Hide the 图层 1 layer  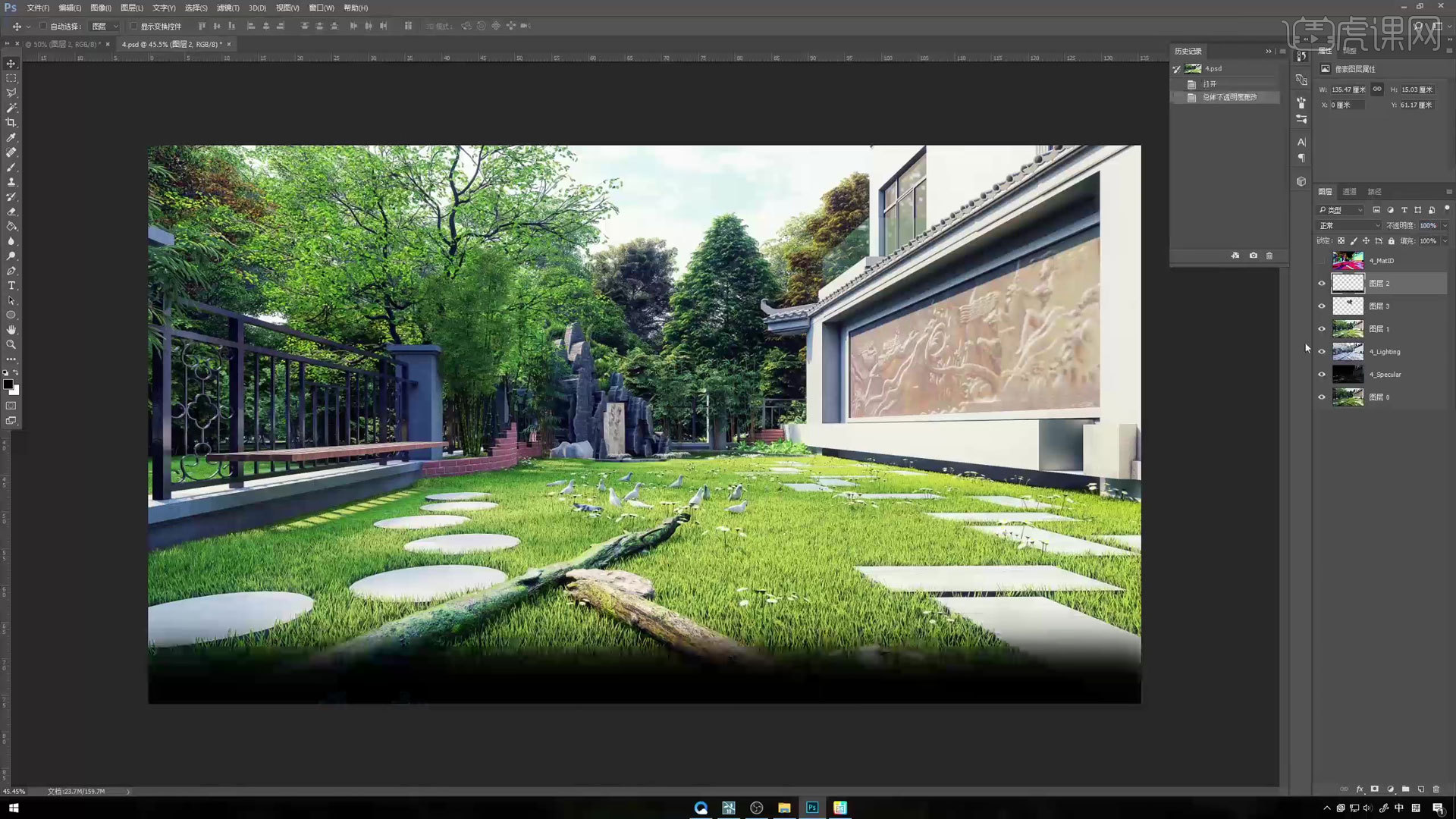click(x=1322, y=329)
